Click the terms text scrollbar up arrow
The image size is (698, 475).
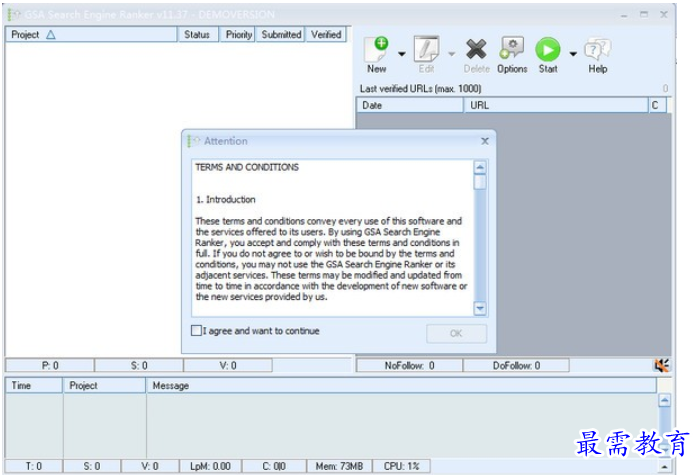click(480, 167)
